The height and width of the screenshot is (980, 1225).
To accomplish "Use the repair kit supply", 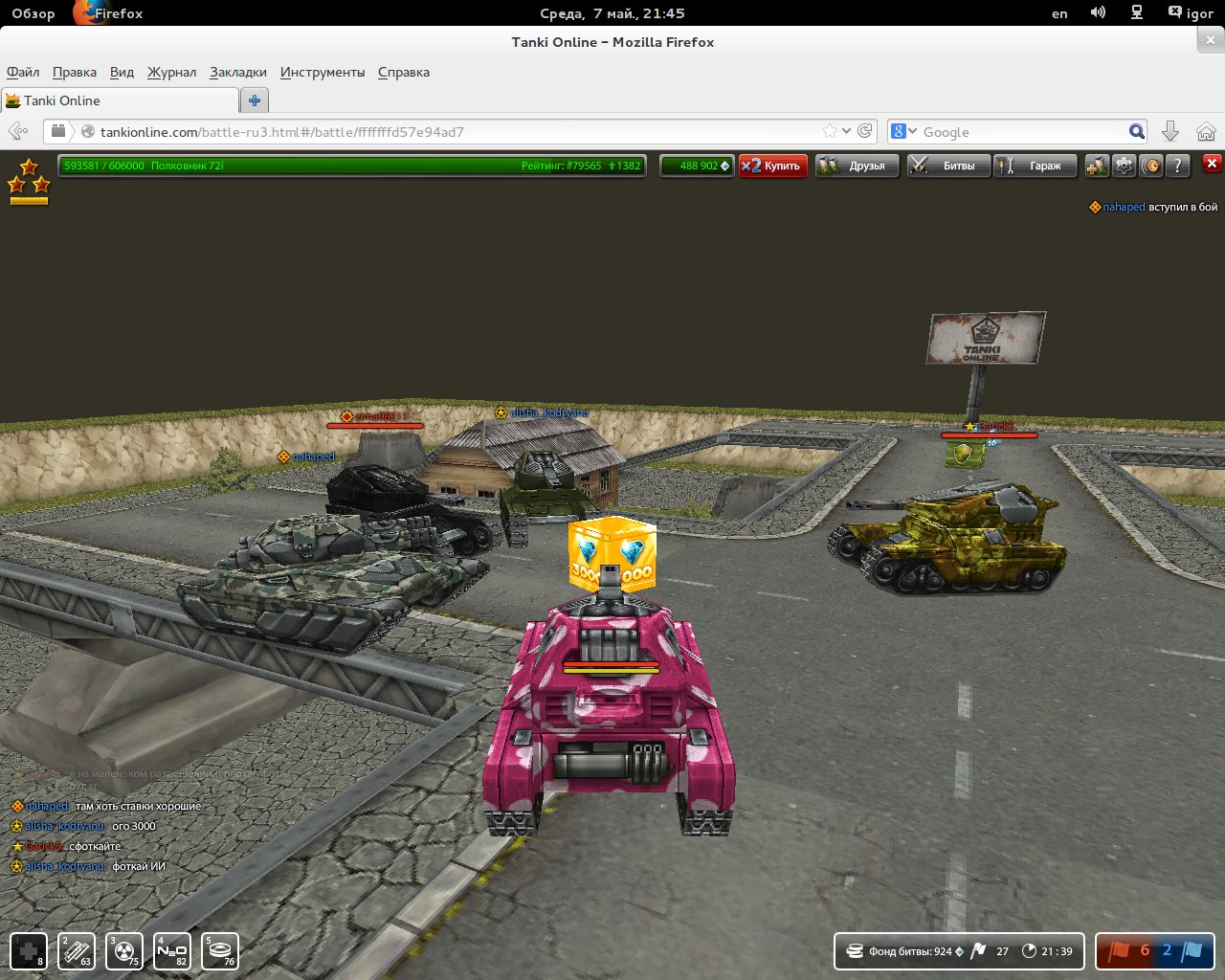I will (x=29, y=950).
